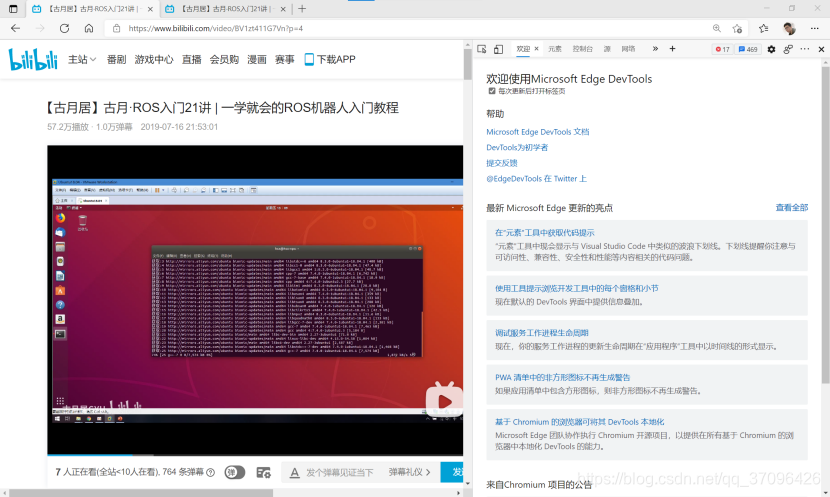Open the 提交反馈 link

(x=501, y=163)
